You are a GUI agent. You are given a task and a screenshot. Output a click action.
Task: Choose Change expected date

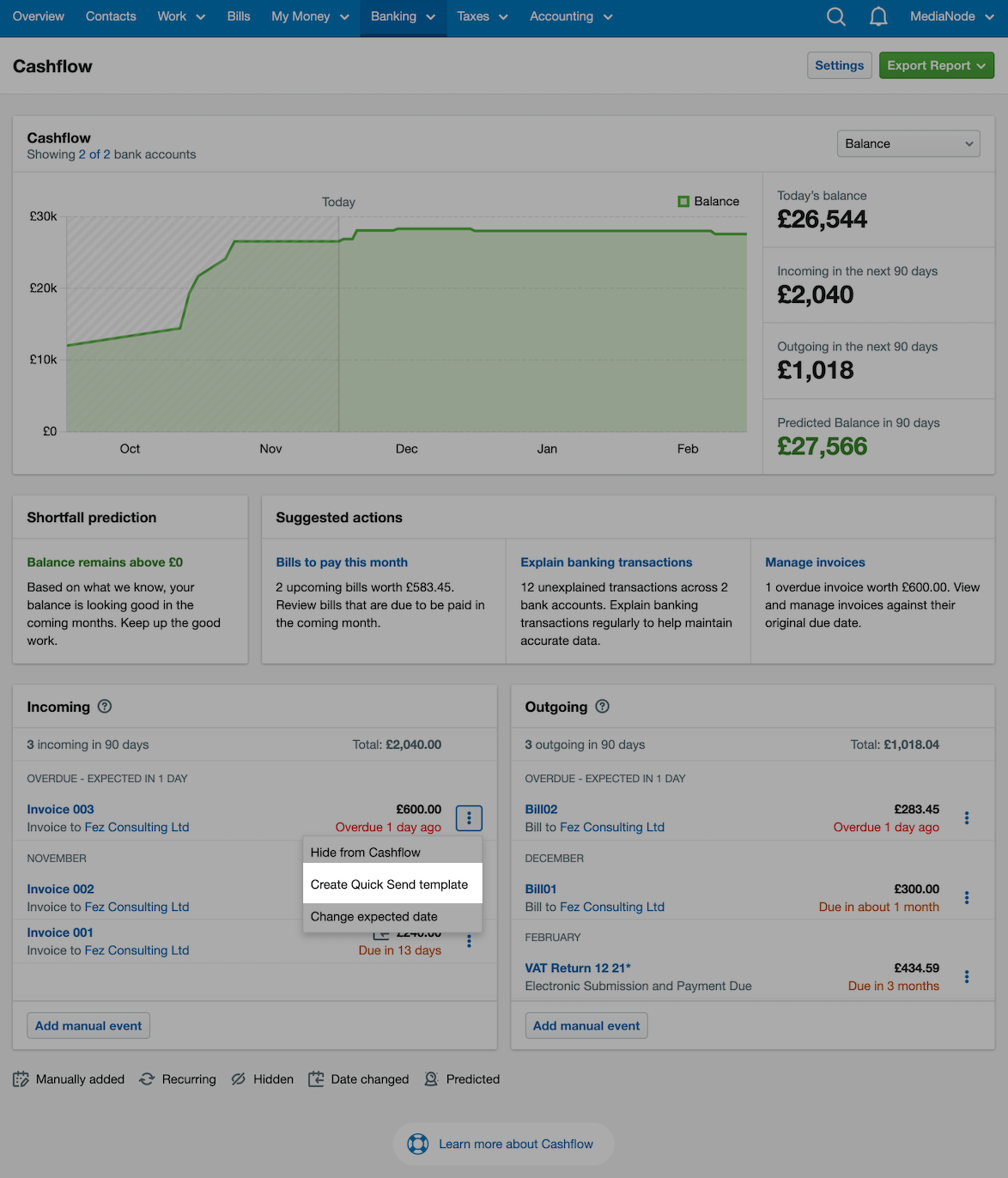(x=392, y=917)
